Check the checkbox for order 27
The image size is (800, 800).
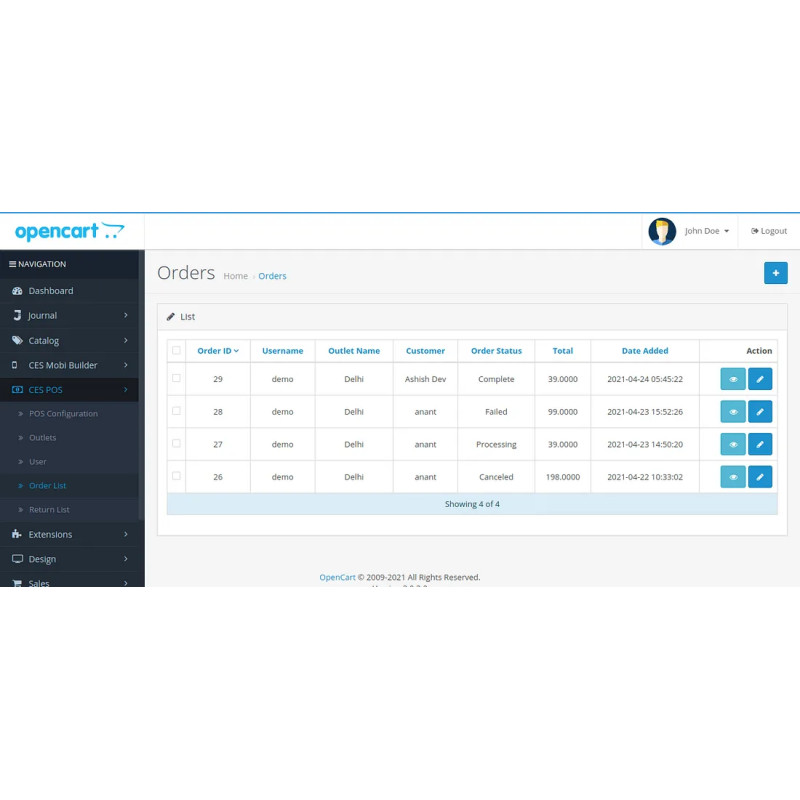click(176, 444)
